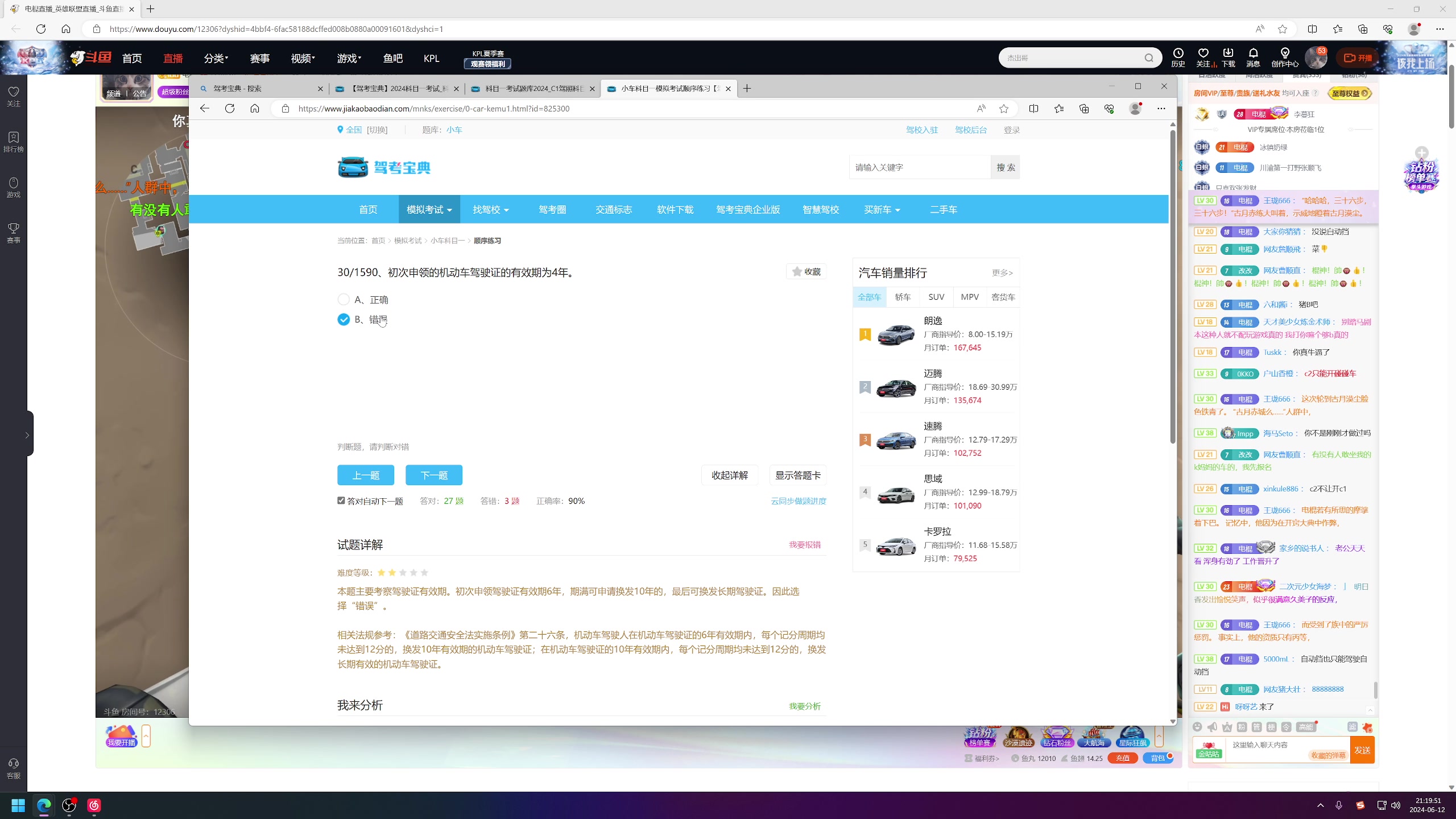This screenshot has height=819, width=1456.
Task: Open Douyu 视频 dropdown
Action: (303, 58)
